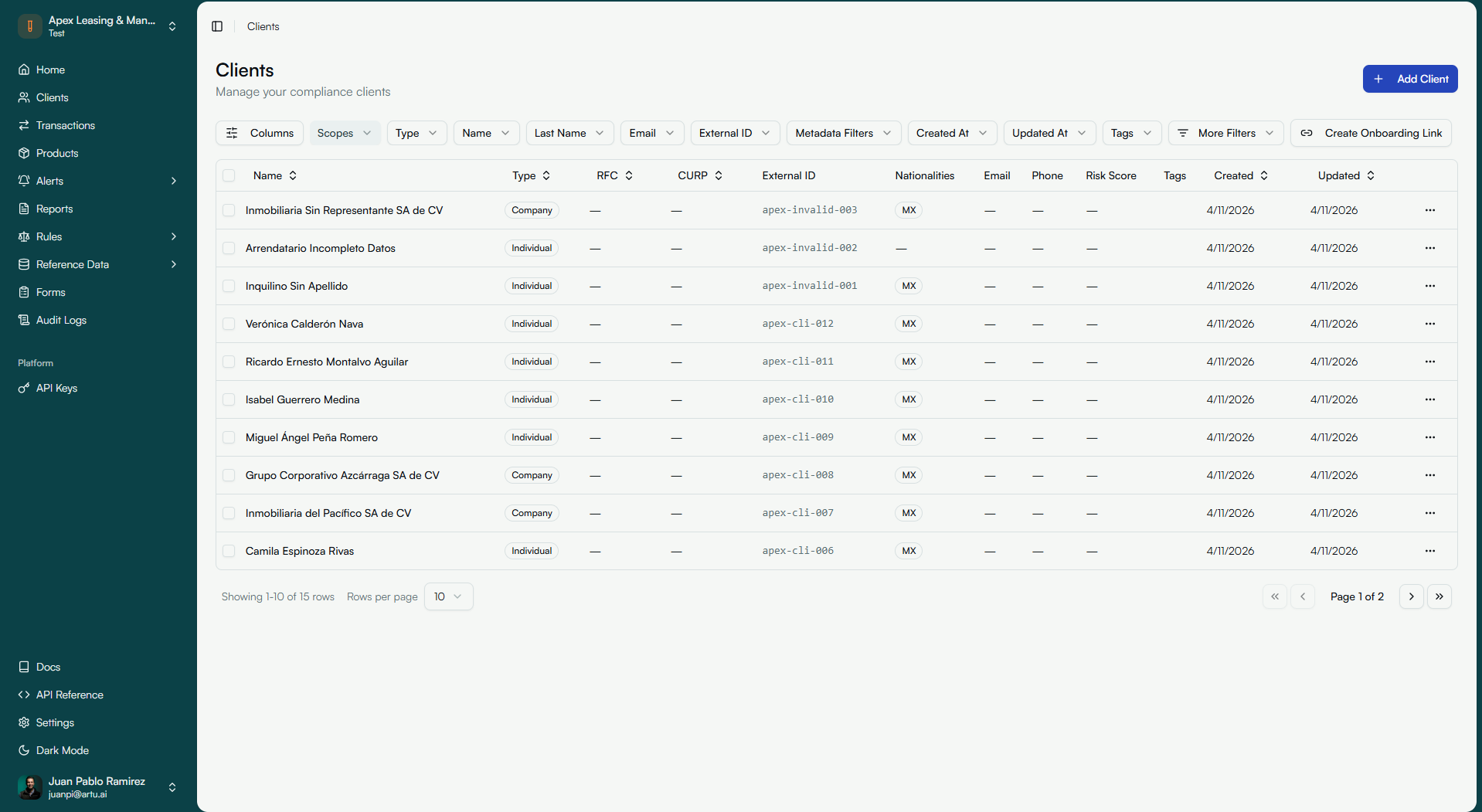Sort by Updated column icon
This screenshot has width=1482, height=812.
point(1371,175)
